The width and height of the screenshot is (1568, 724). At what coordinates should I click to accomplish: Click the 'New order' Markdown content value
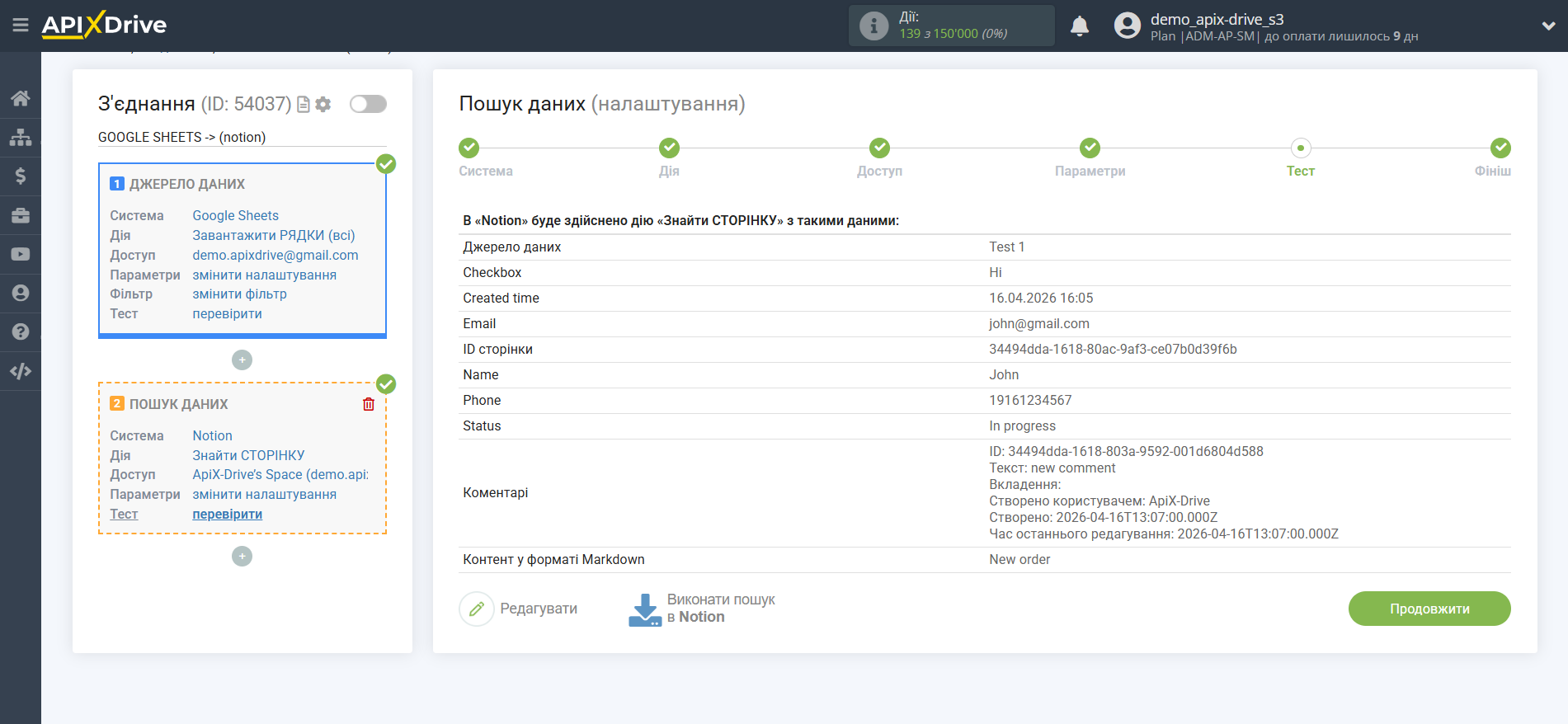(x=1019, y=559)
